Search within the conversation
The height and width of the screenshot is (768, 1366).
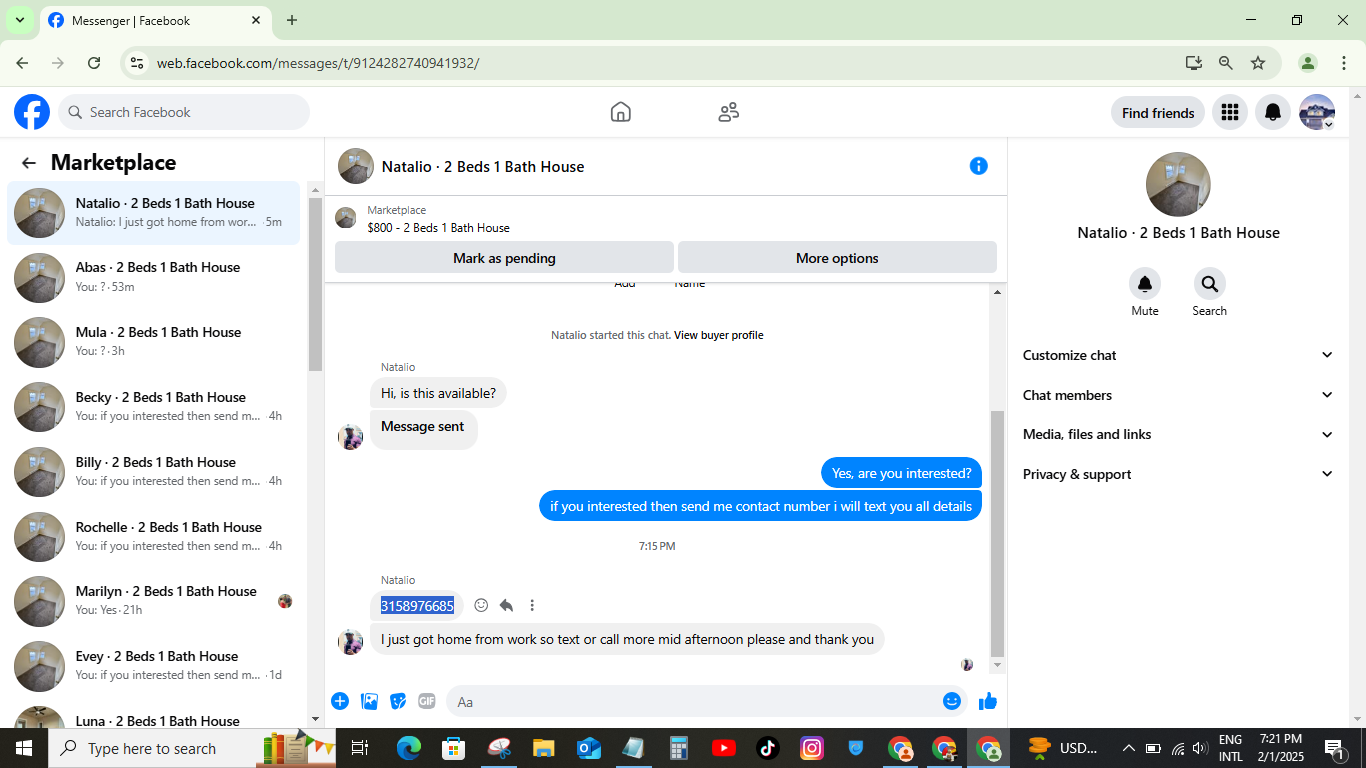1210,284
